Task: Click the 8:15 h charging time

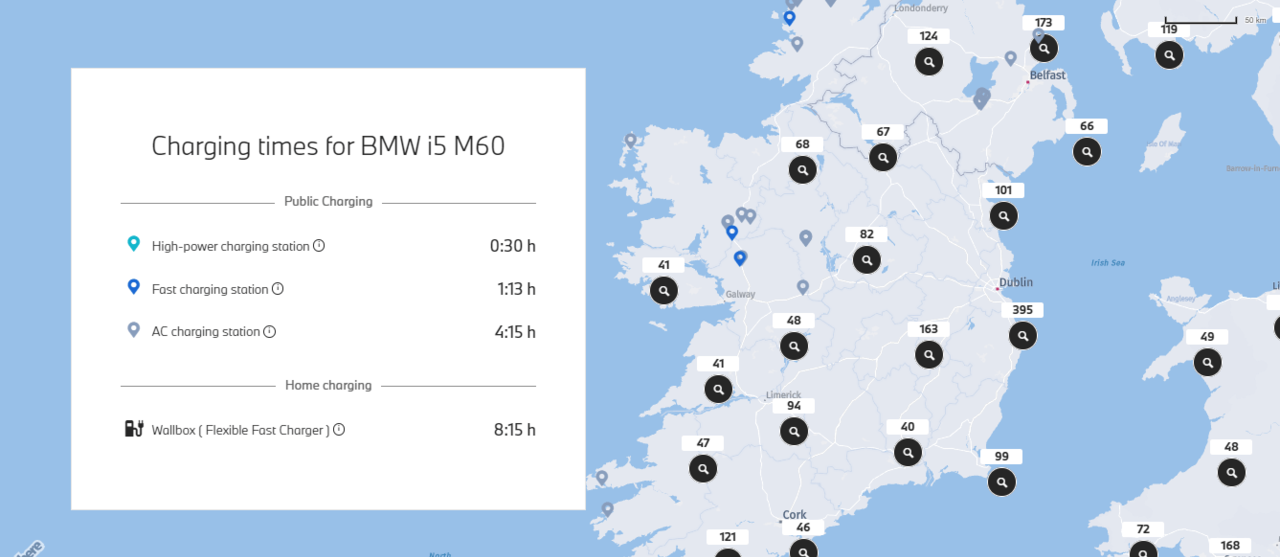Action: pyautogui.click(x=515, y=430)
